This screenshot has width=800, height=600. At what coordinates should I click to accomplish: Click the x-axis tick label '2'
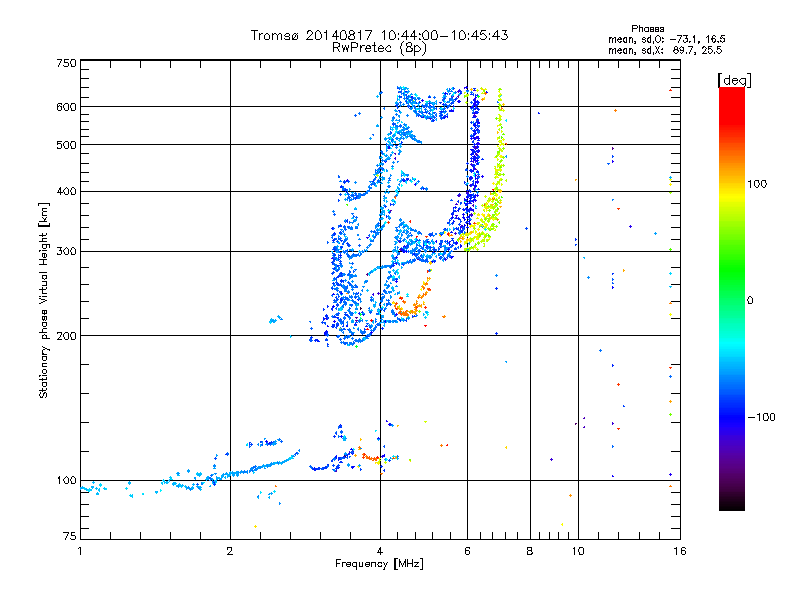coord(230,551)
